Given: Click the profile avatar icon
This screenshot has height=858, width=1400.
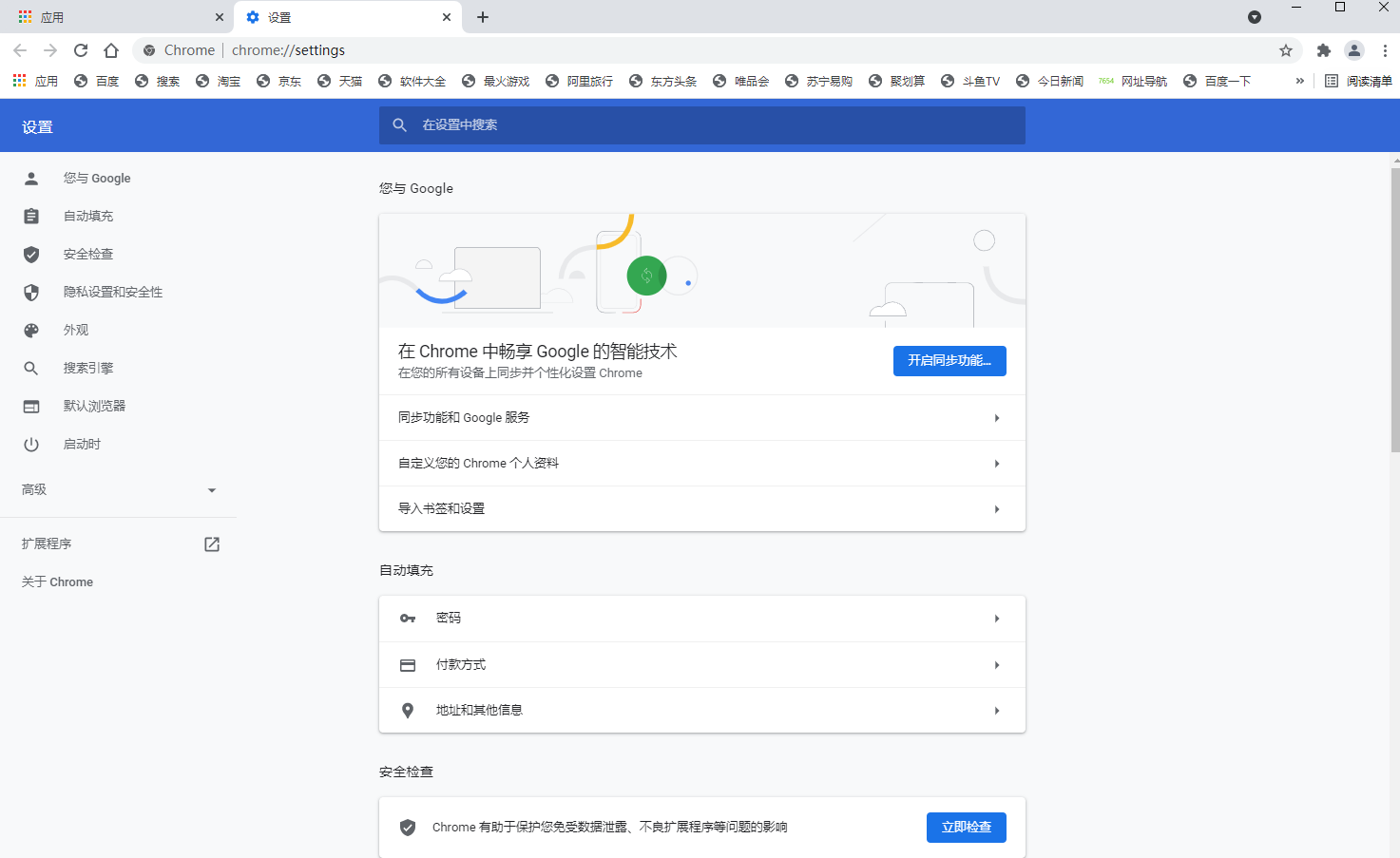Looking at the screenshot, I should [x=1353, y=49].
